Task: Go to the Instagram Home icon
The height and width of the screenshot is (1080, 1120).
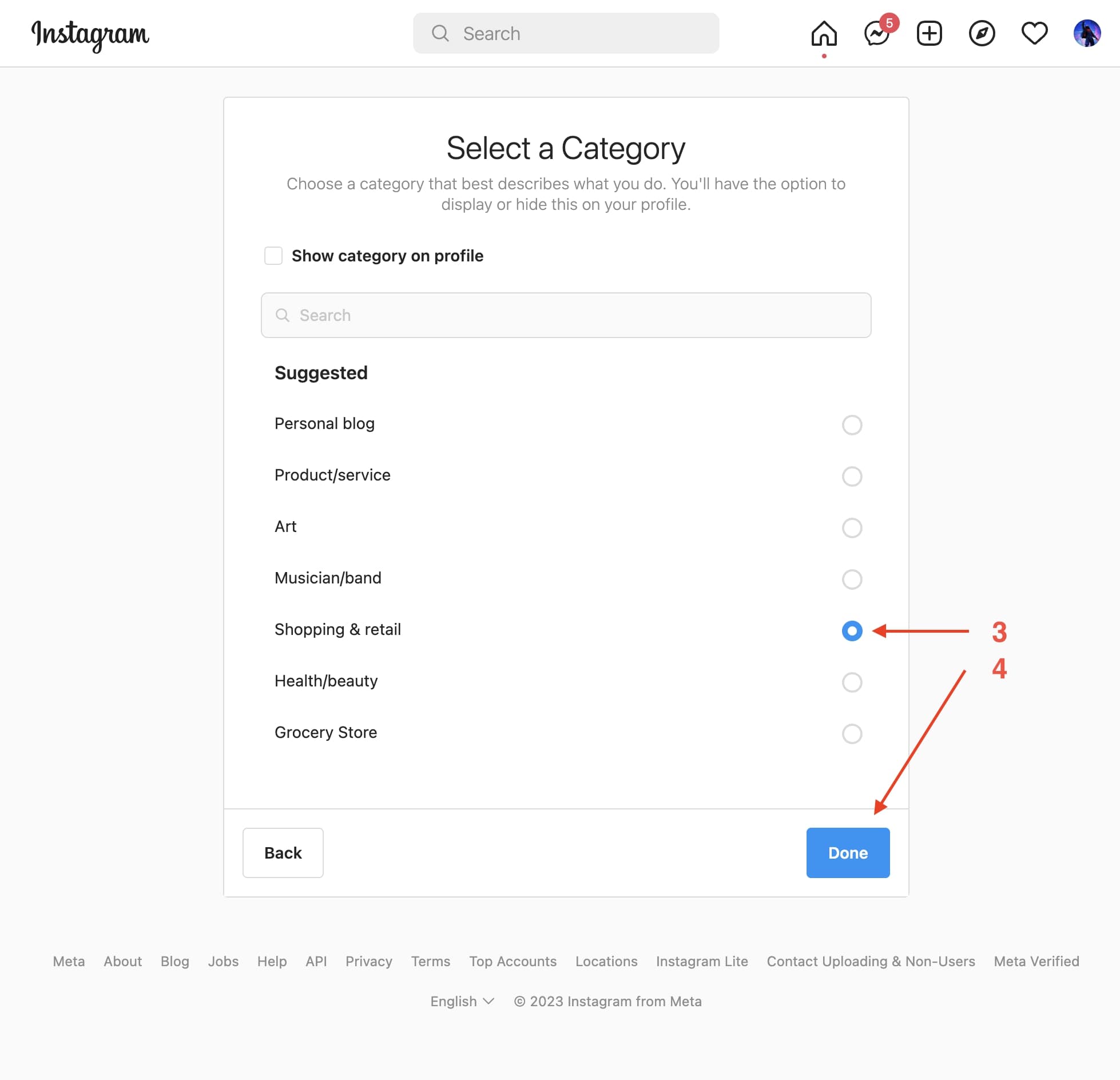Action: tap(824, 33)
